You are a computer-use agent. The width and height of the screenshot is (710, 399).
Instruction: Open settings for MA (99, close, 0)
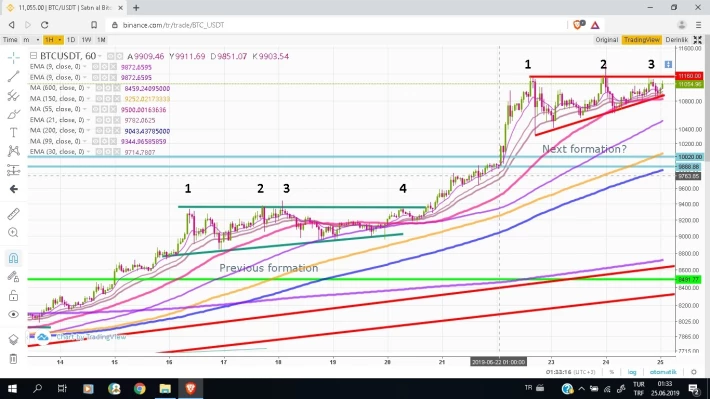(105, 141)
